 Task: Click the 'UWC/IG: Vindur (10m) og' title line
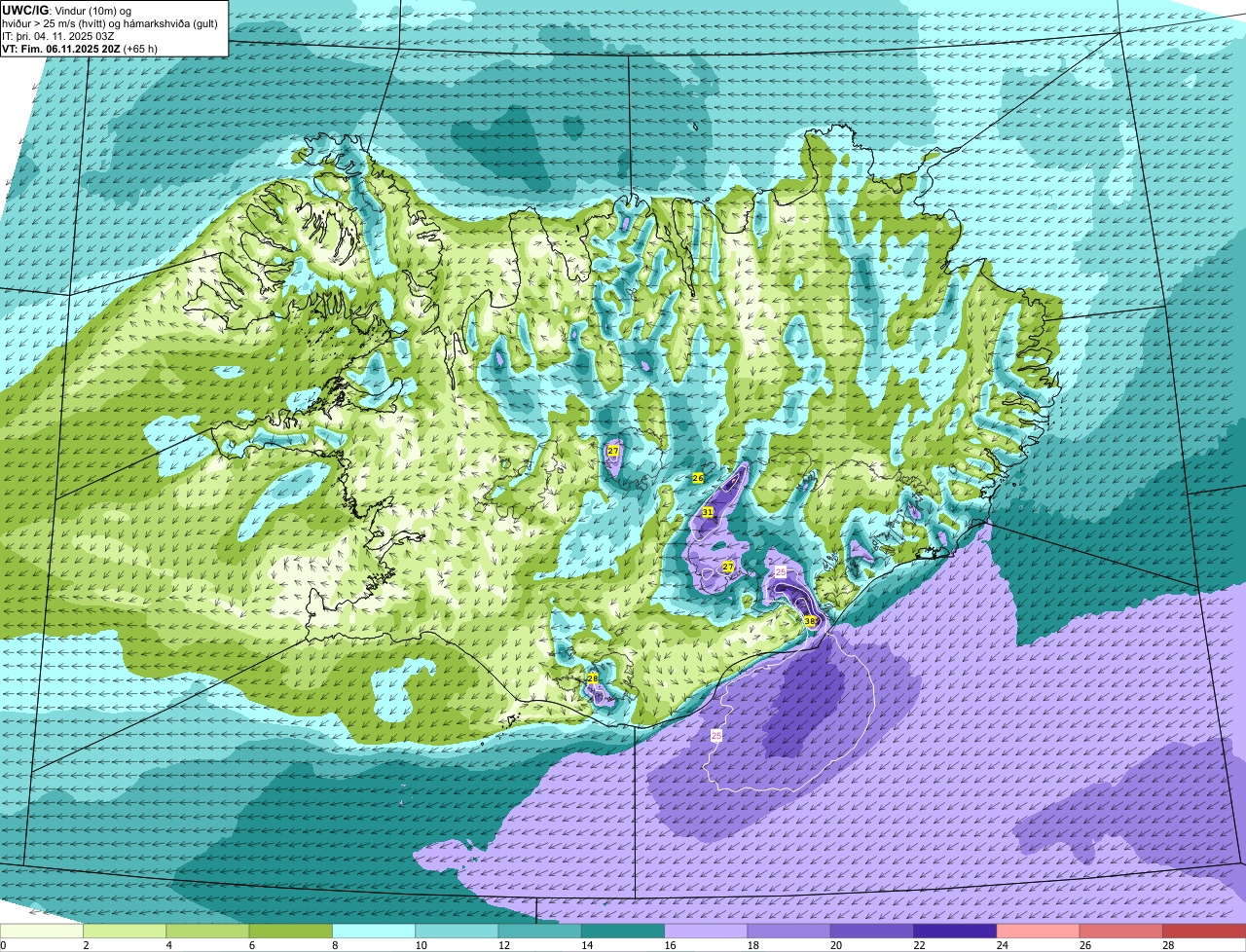pyautogui.click(x=67, y=10)
